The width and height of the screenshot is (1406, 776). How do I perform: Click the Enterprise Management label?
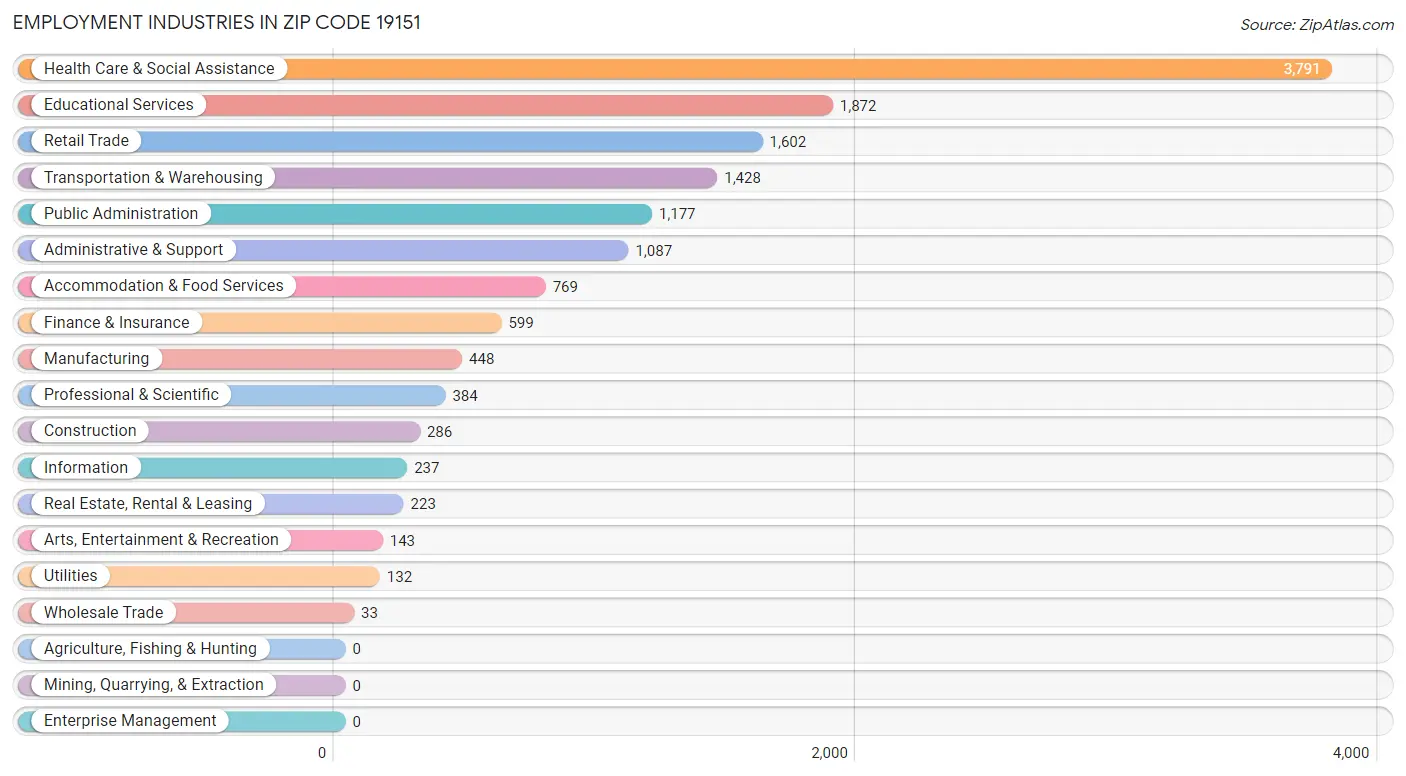130,721
